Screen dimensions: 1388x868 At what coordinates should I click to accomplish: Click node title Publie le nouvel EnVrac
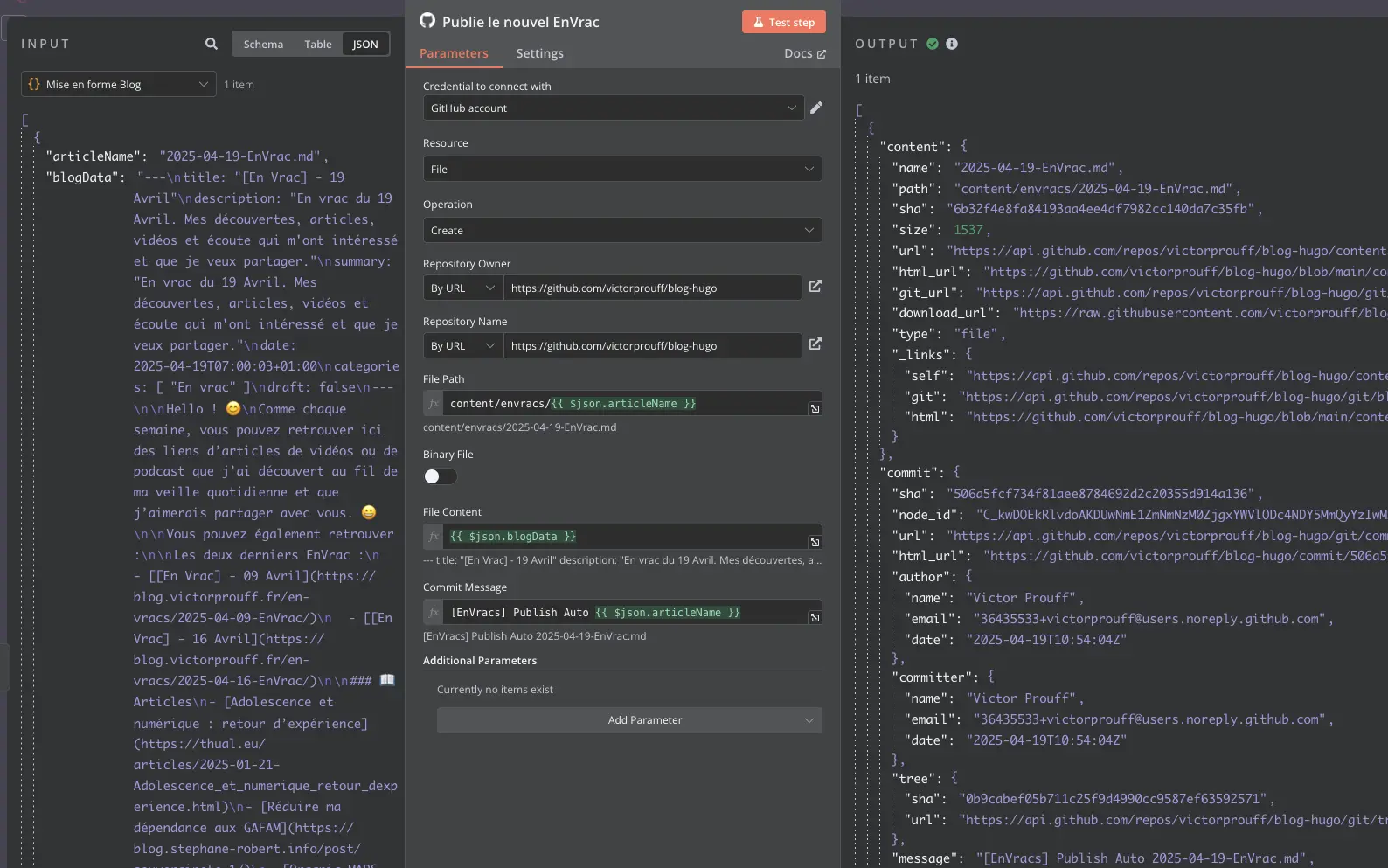pyautogui.click(x=521, y=22)
